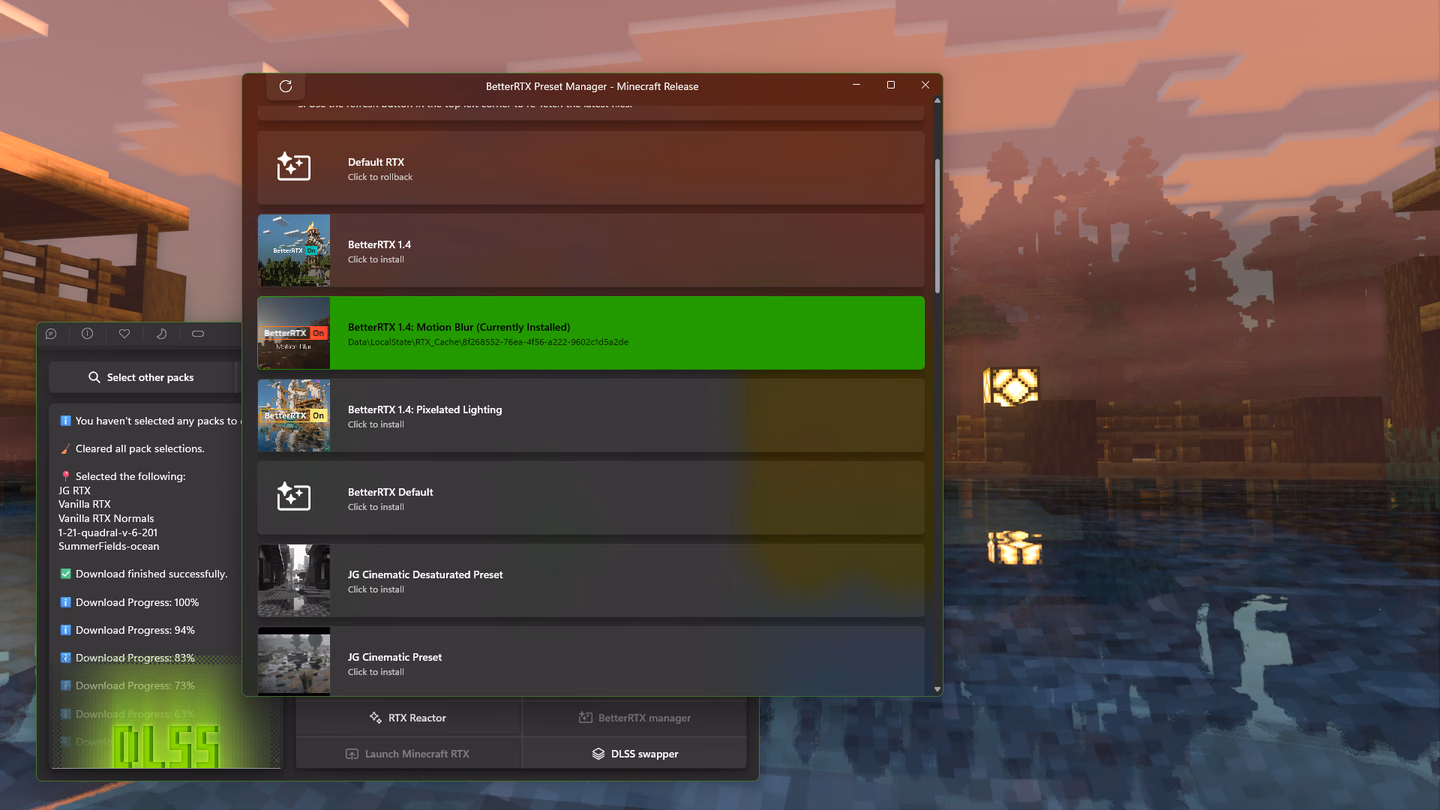Install the BetterRTX 1.4 Pixelated Lighting preset

591,415
